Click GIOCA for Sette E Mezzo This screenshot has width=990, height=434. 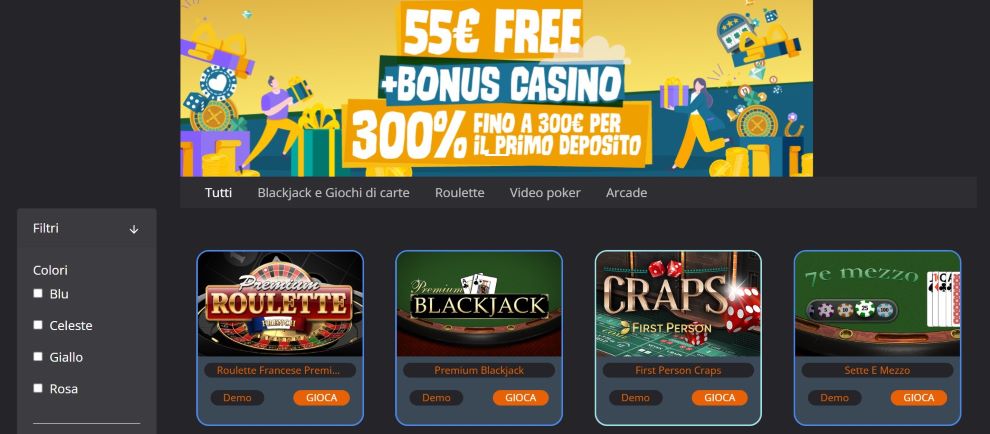[919, 398]
